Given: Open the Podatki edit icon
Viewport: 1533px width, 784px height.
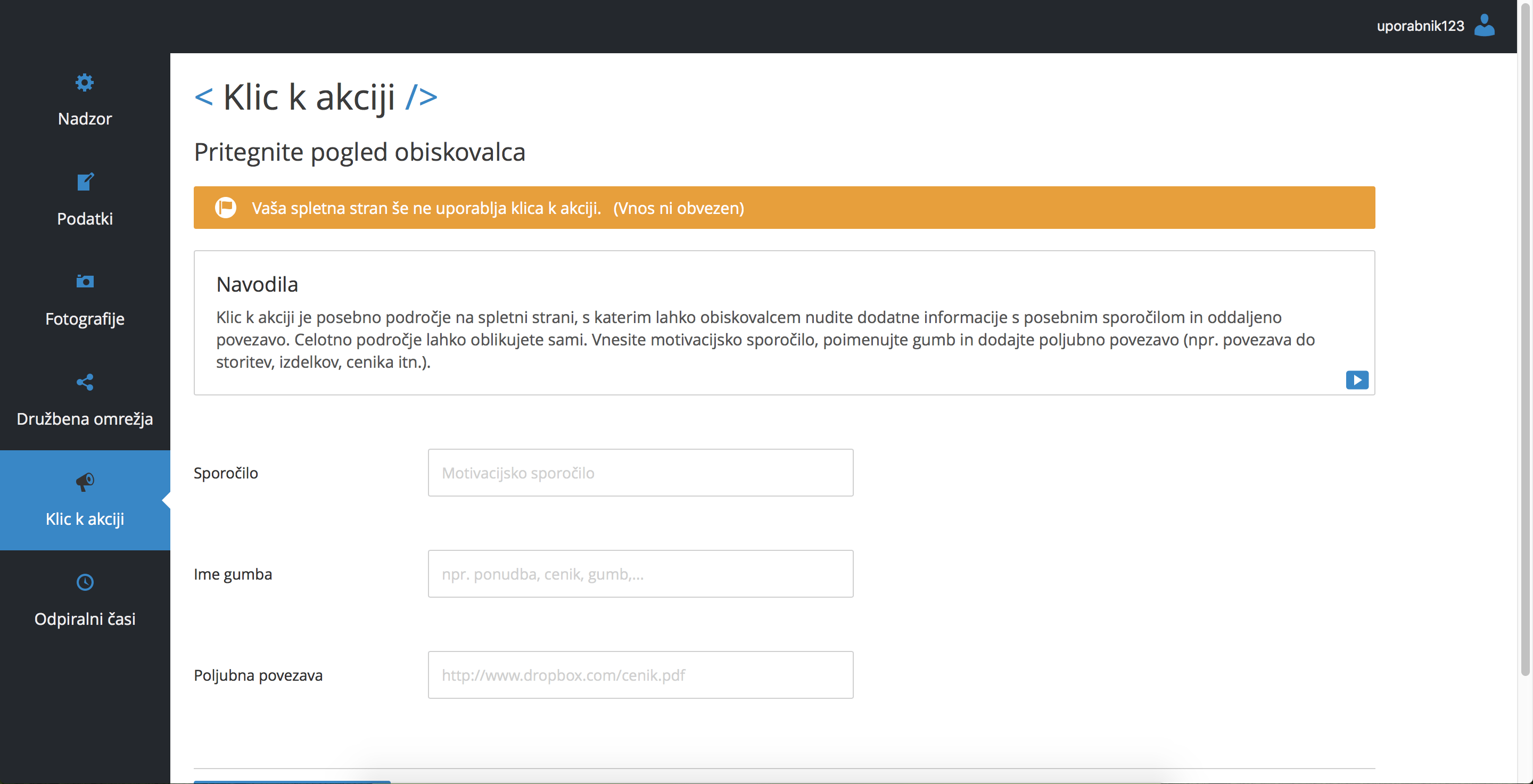Looking at the screenshot, I should (85, 182).
